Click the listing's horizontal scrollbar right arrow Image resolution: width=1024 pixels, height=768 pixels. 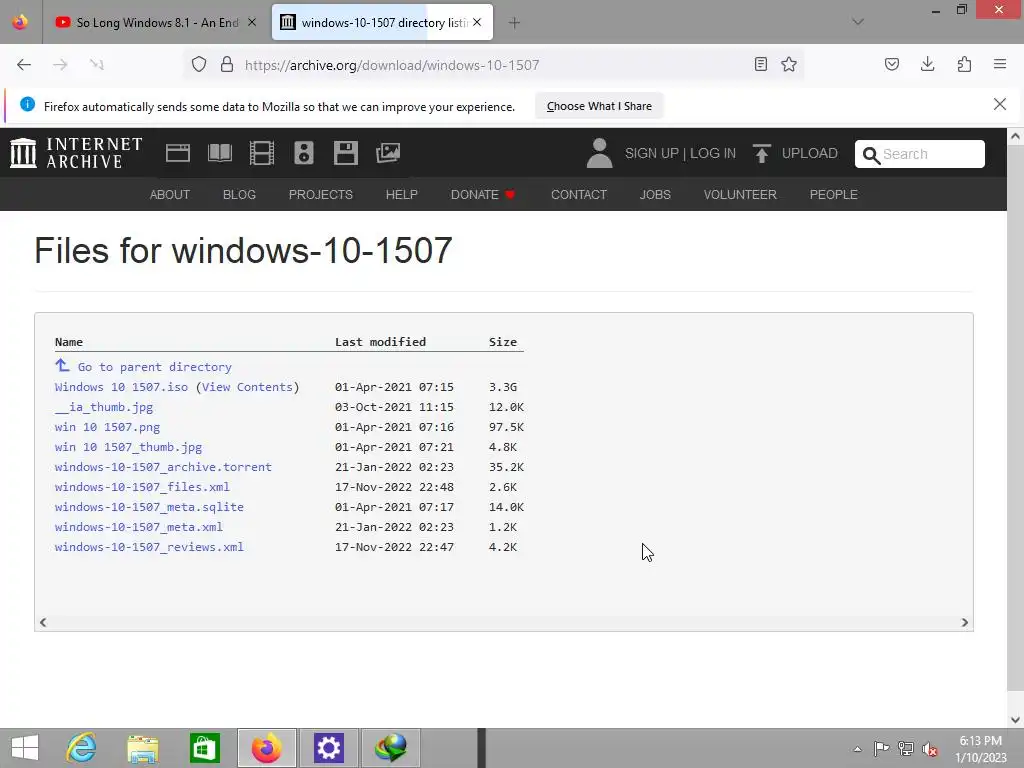click(965, 622)
